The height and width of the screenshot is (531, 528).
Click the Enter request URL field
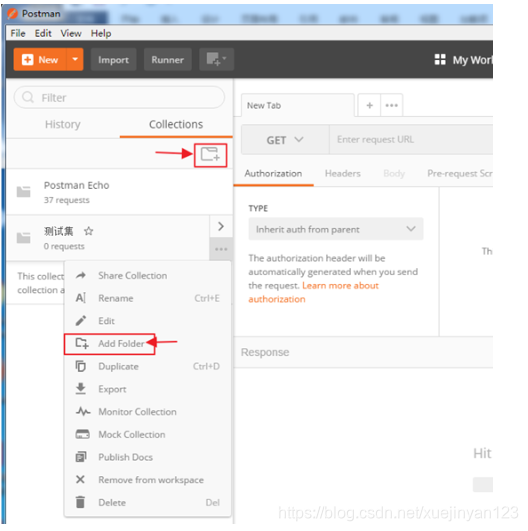(411, 140)
